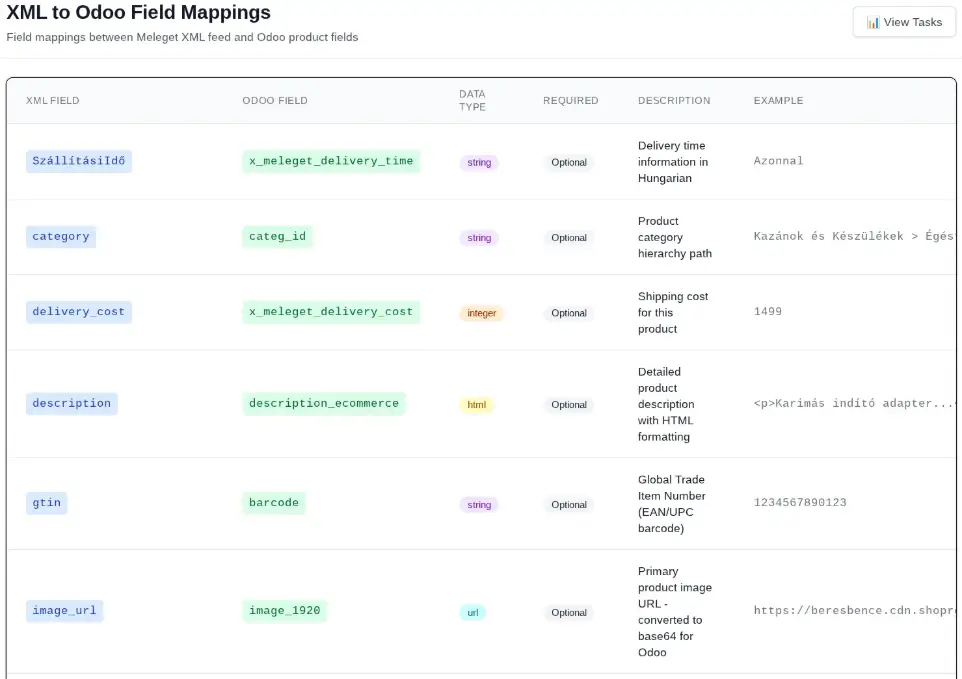Click the x_meleget_delivery_time Odoo field tag
The width and height of the screenshot is (962, 679).
[331, 161]
